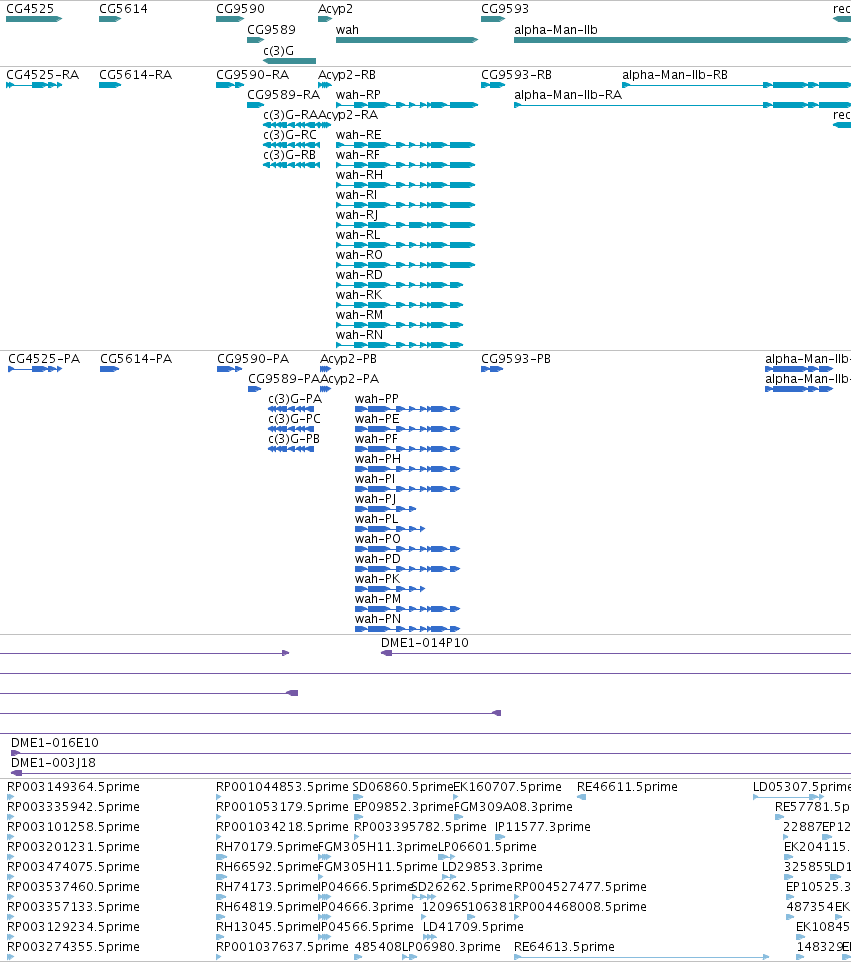Select the c(3)G-RC transcript label

(290, 135)
